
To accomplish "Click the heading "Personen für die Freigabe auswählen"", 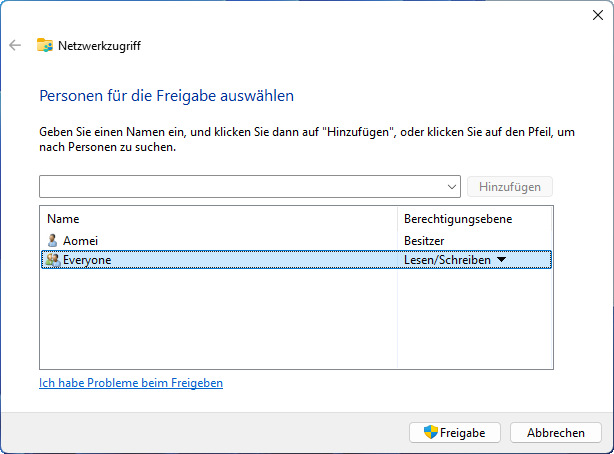I will point(166,96).
